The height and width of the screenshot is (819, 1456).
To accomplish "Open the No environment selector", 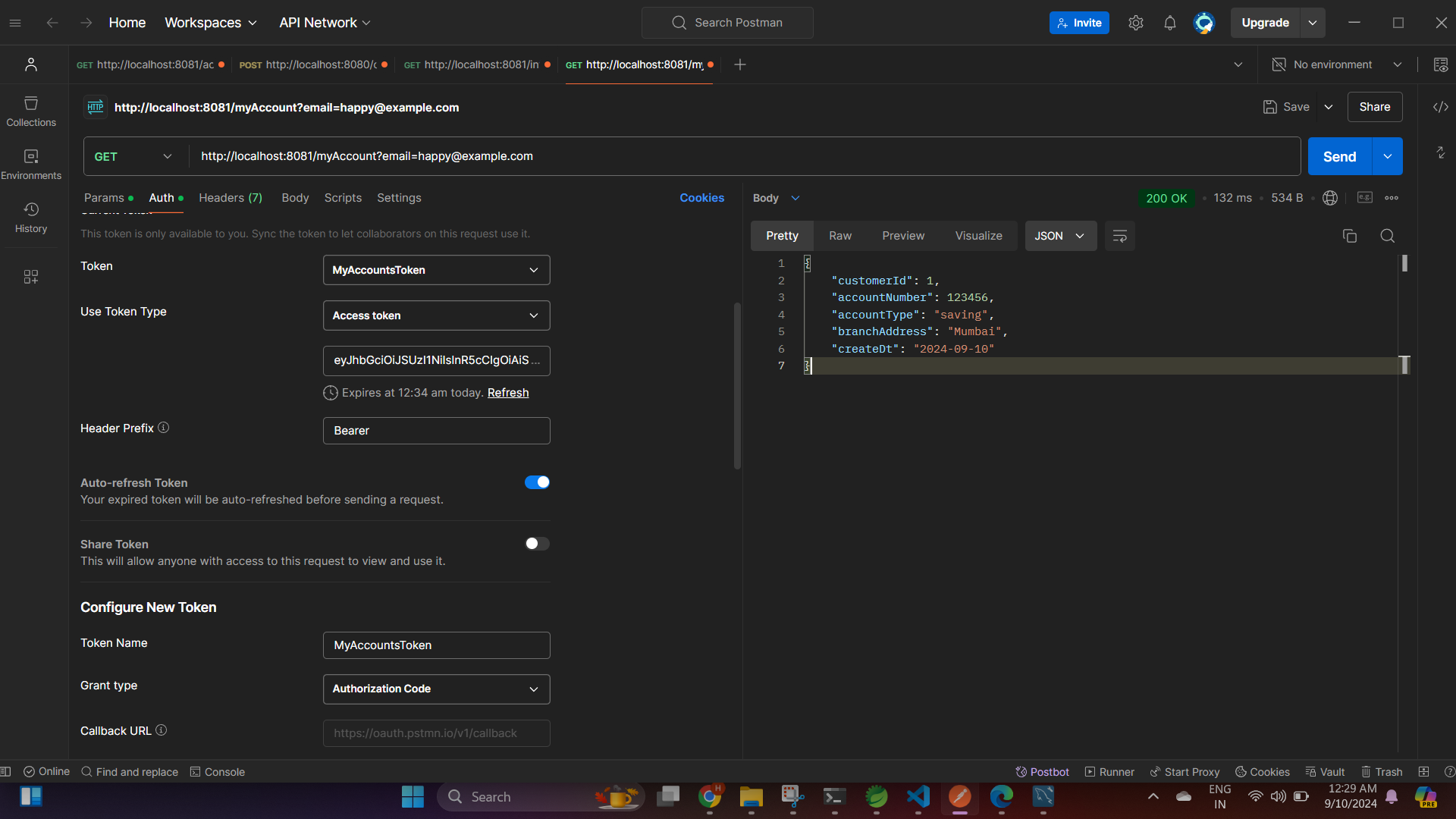I will pyautogui.click(x=1336, y=64).
